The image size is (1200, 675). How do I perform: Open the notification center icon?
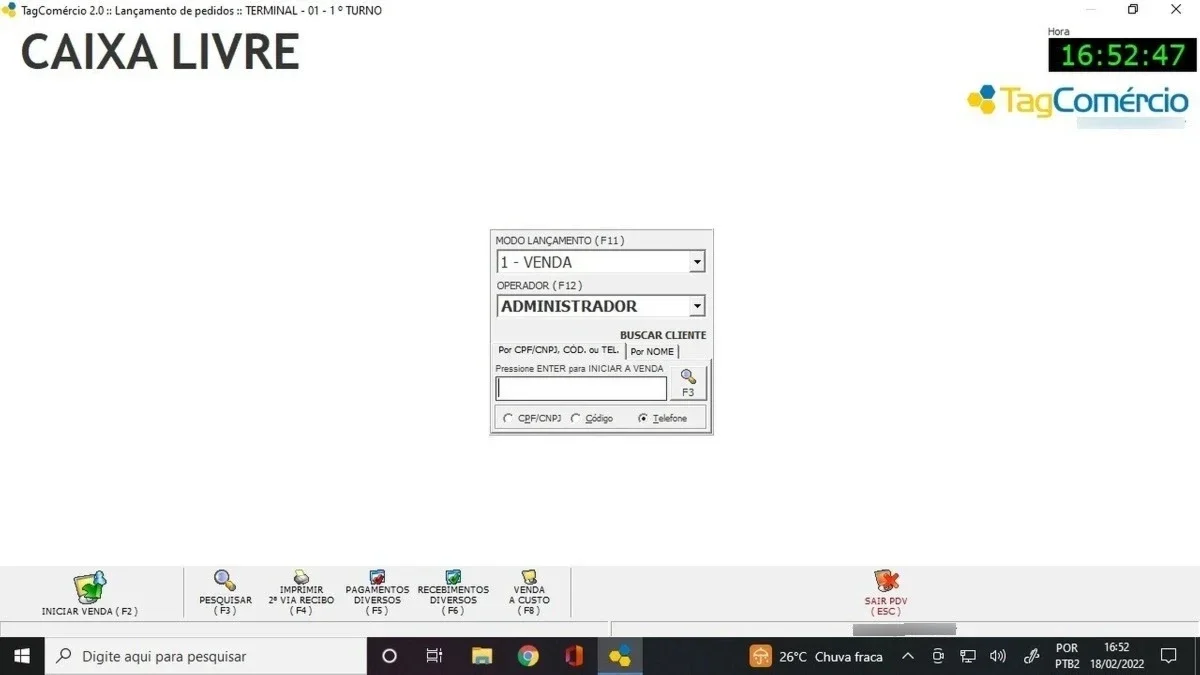point(1168,656)
